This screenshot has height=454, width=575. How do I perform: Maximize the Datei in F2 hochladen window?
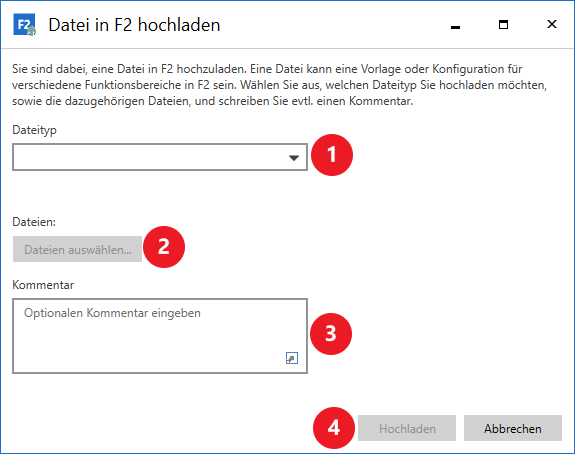click(x=503, y=25)
